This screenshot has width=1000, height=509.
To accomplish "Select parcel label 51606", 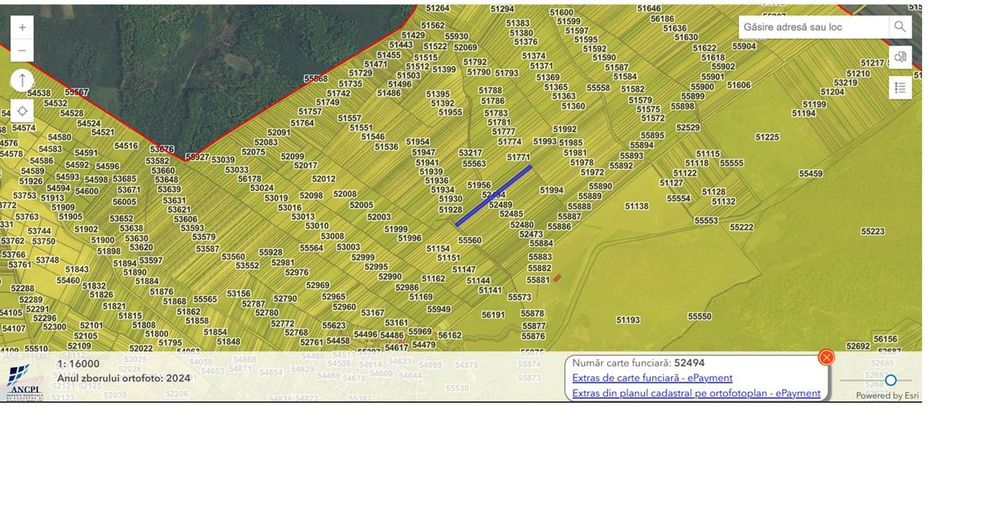I will click(x=739, y=85).
